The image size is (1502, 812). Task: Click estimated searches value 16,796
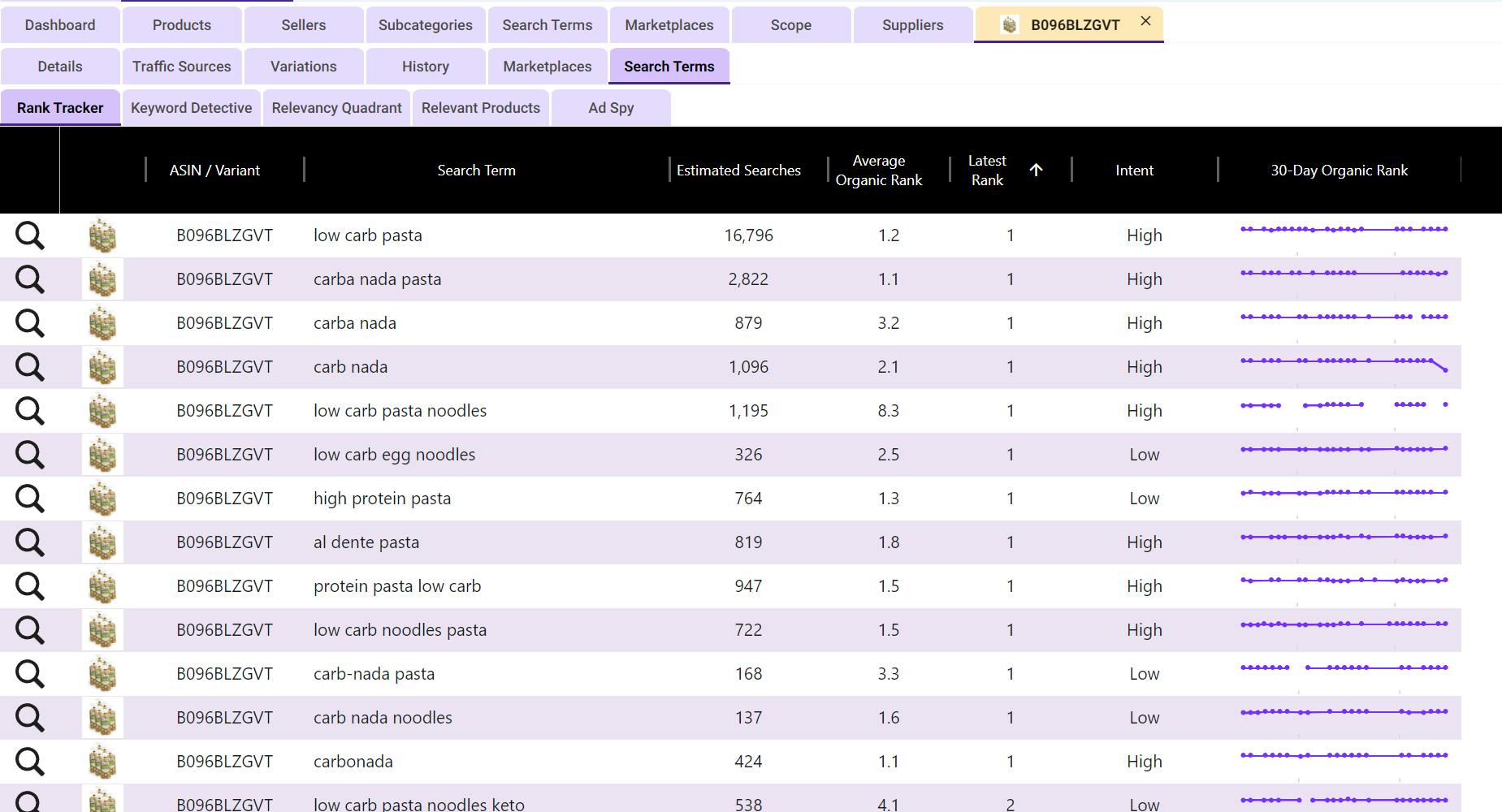(x=748, y=235)
